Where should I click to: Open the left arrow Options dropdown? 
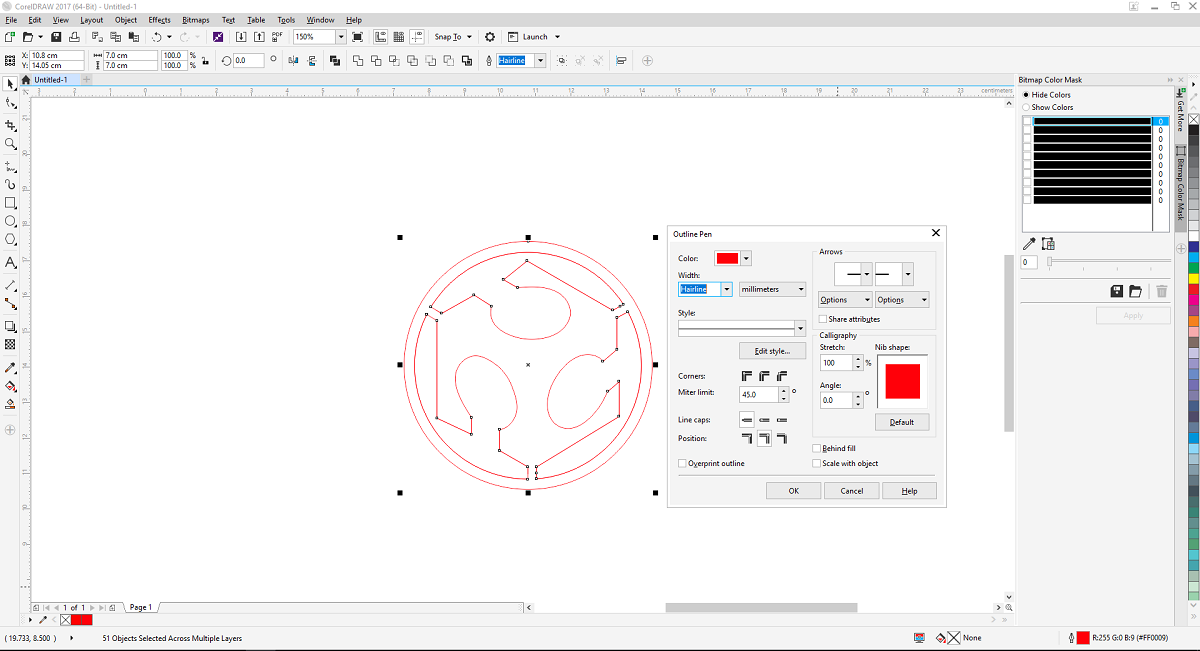point(845,300)
